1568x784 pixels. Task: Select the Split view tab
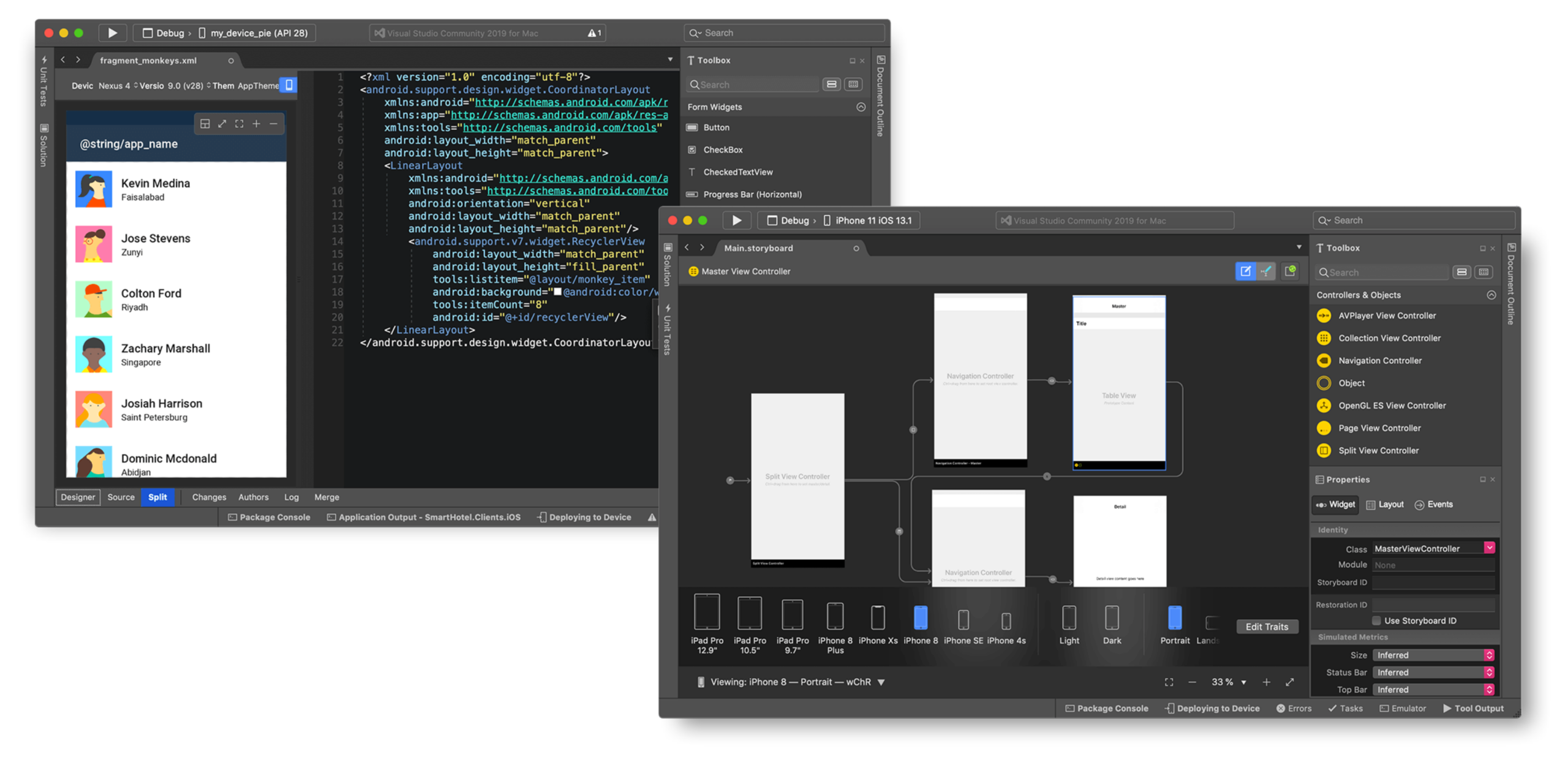(x=157, y=497)
